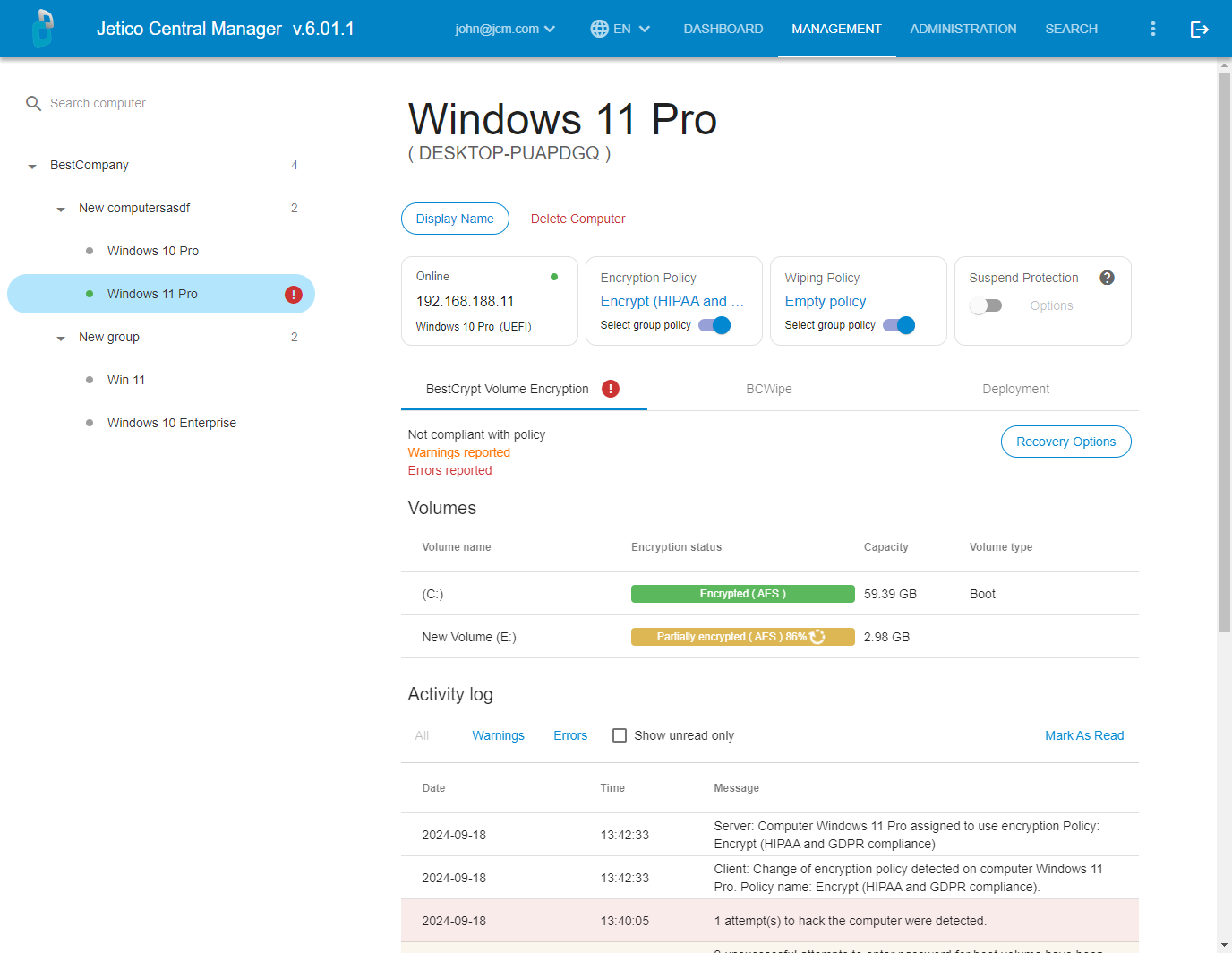
Task: Switch to BCWipe tab
Action: [x=769, y=389]
